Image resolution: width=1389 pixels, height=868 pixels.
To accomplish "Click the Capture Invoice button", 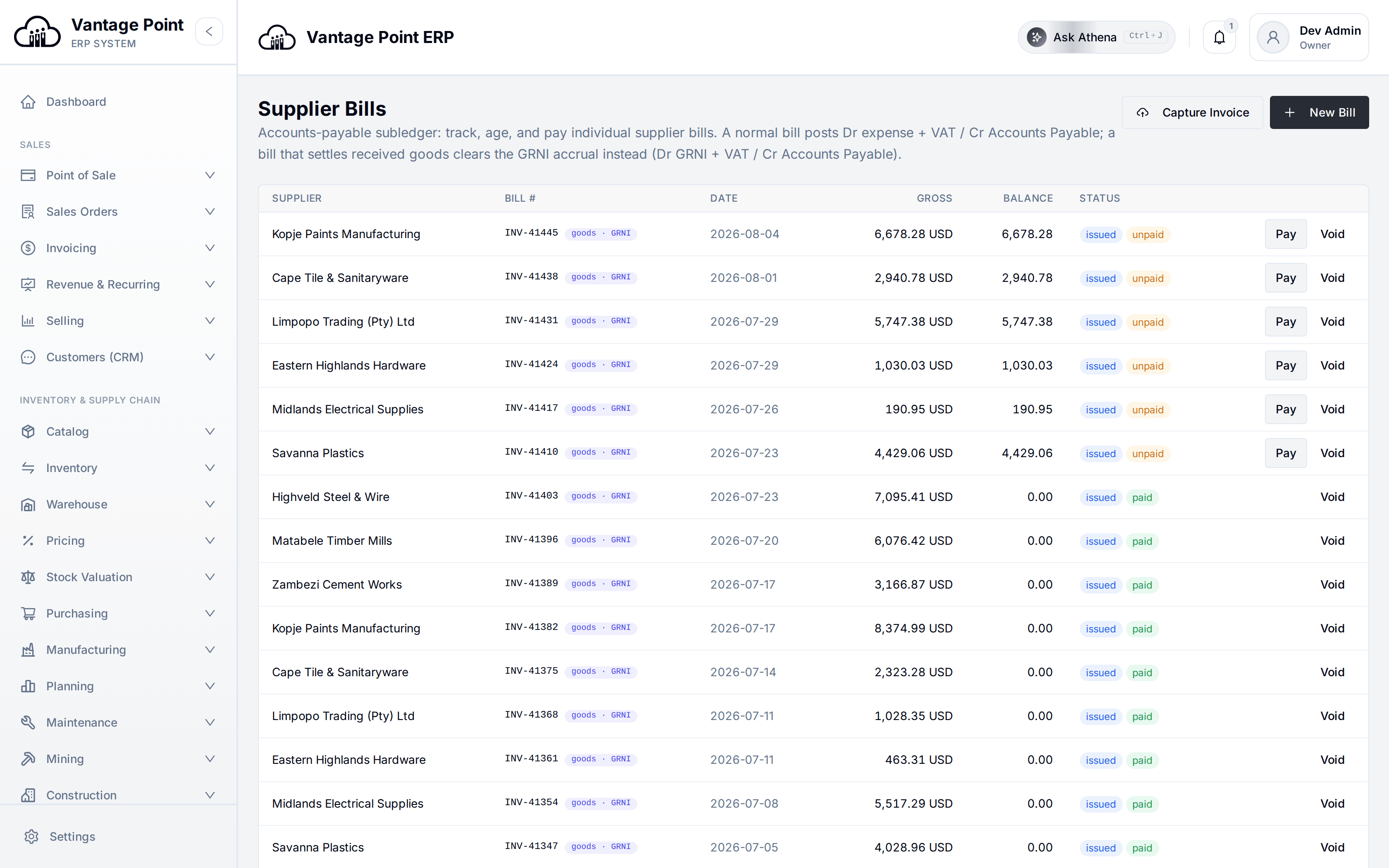I will [x=1192, y=112].
